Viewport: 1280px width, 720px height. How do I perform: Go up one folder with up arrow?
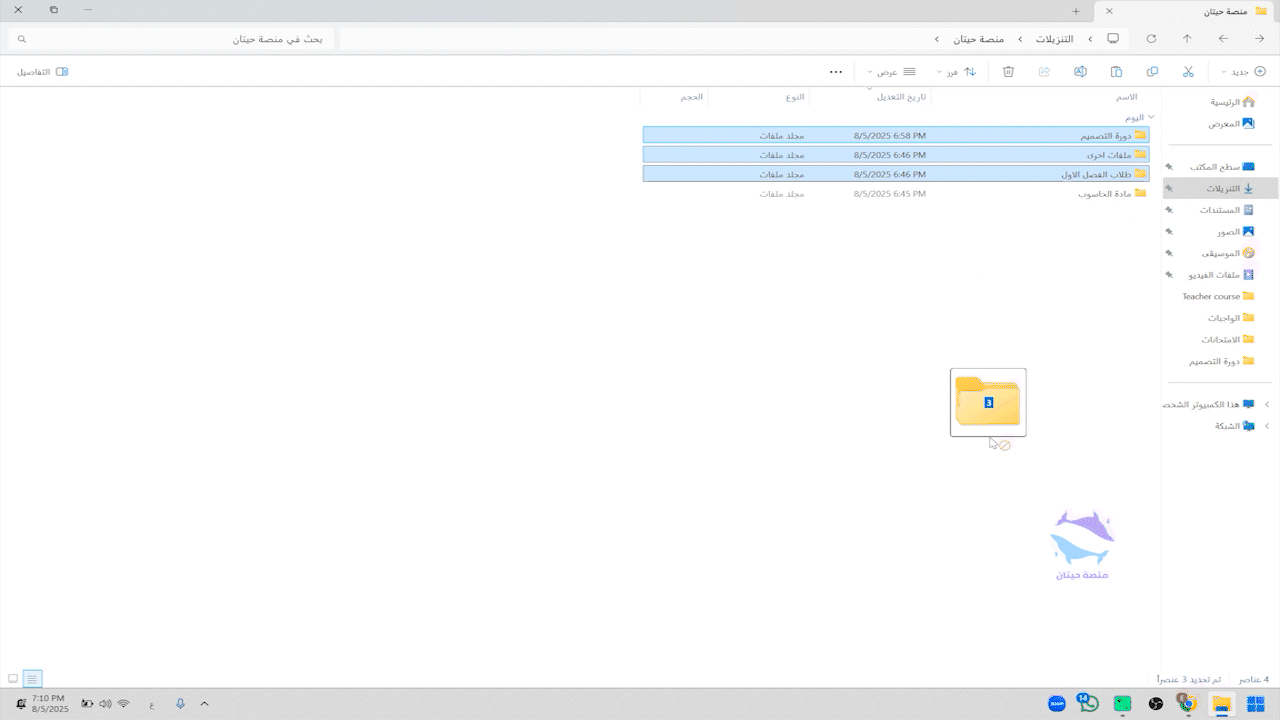tap(1187, 39)
